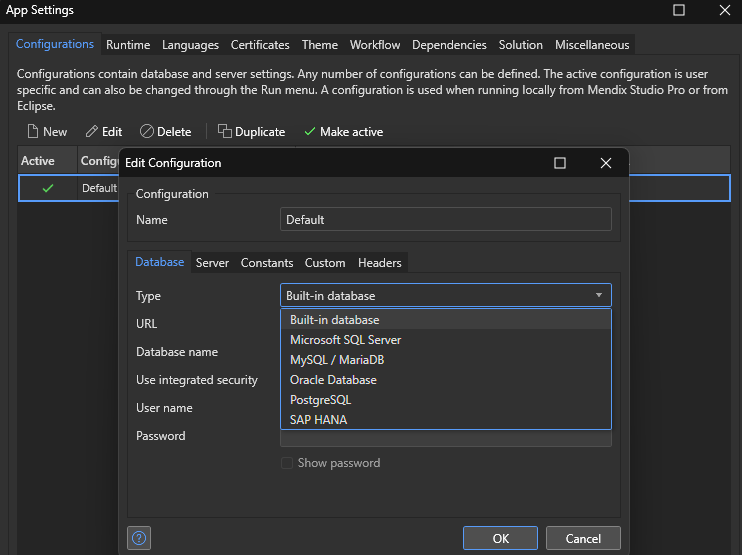Select SAP HANA database type
Screen dimensions: 742x555
[x=446, y=420]
